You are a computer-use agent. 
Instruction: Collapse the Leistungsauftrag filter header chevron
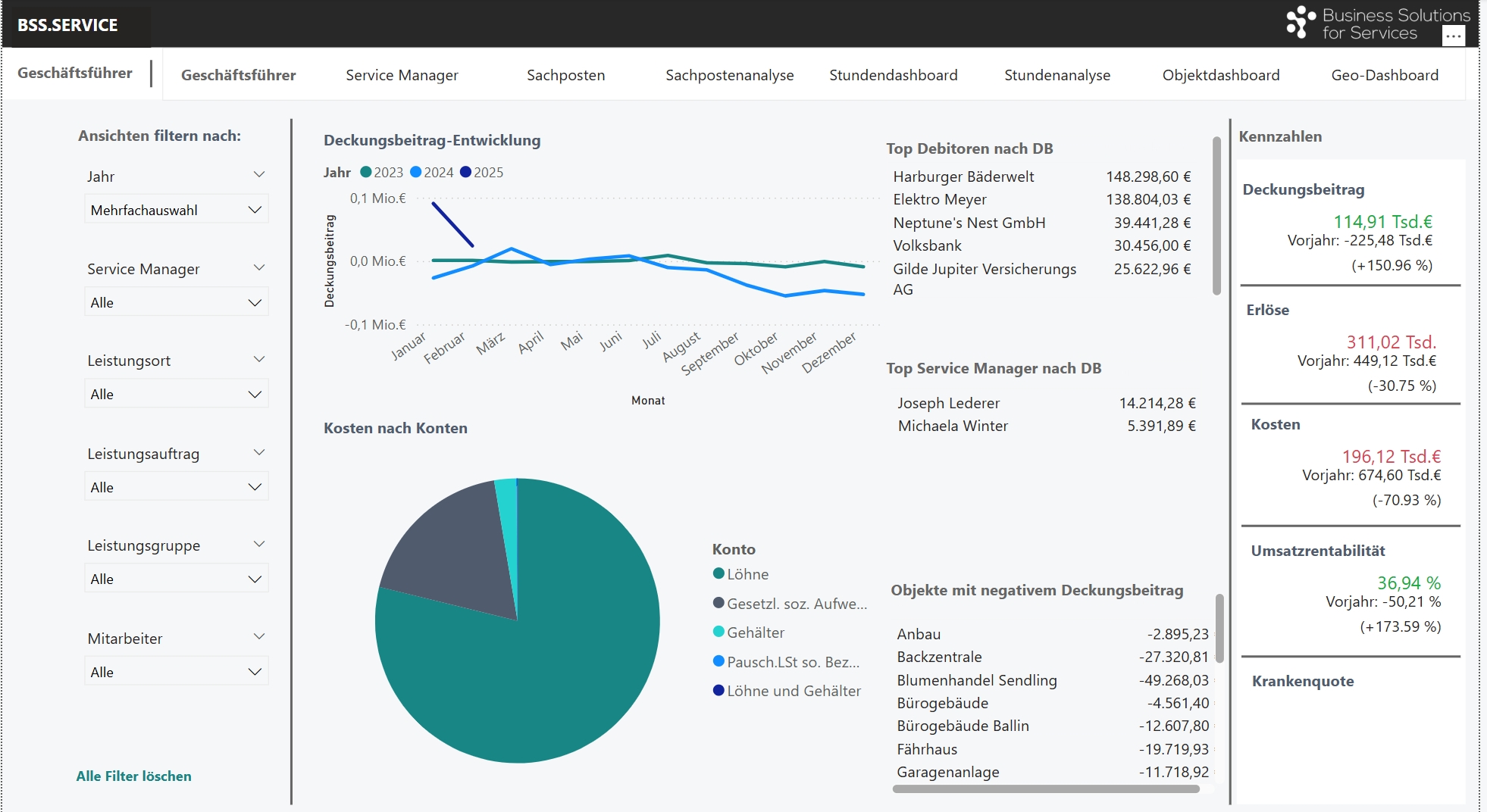258,453
